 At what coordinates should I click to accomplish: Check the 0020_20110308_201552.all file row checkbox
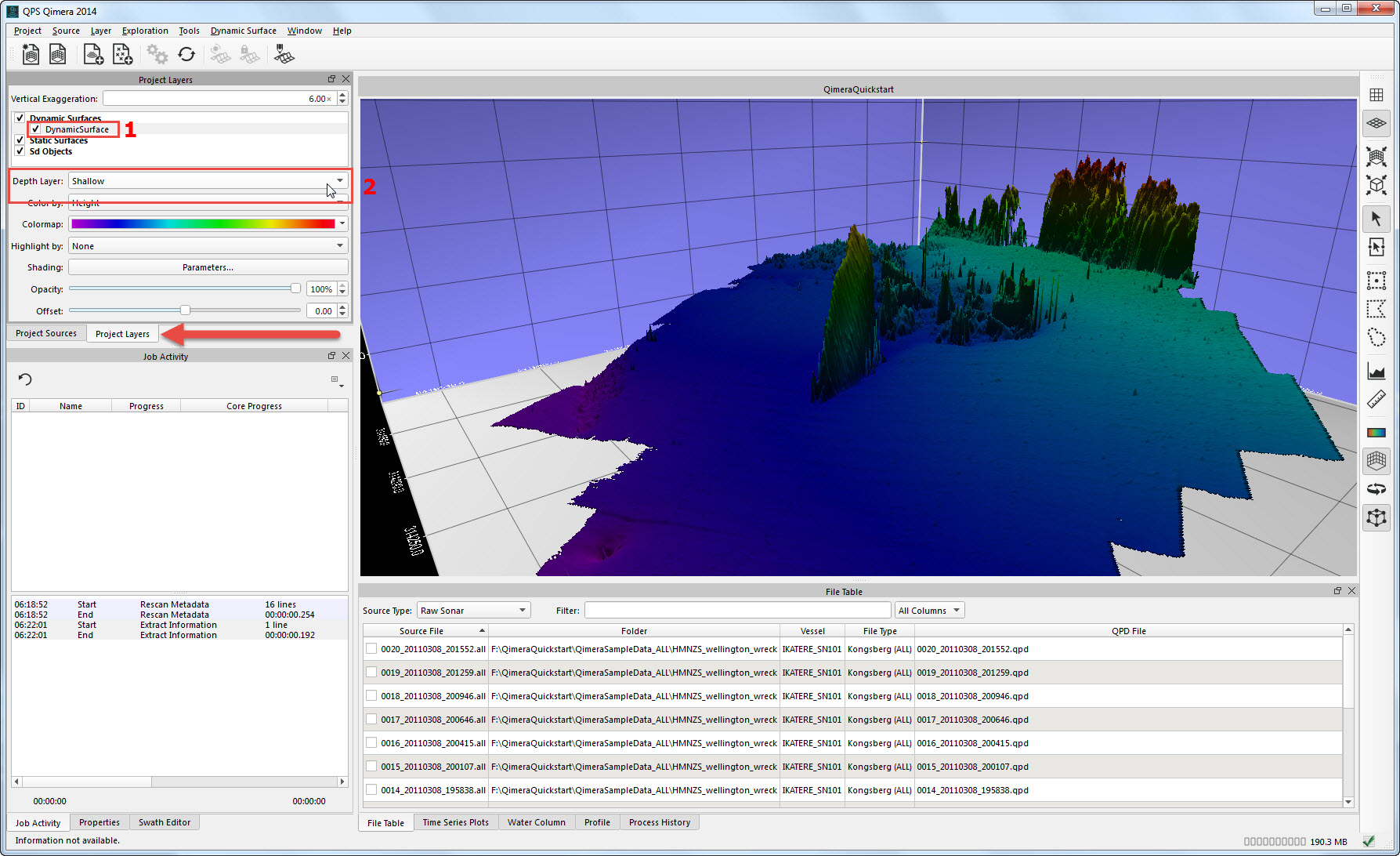(371, 649)
